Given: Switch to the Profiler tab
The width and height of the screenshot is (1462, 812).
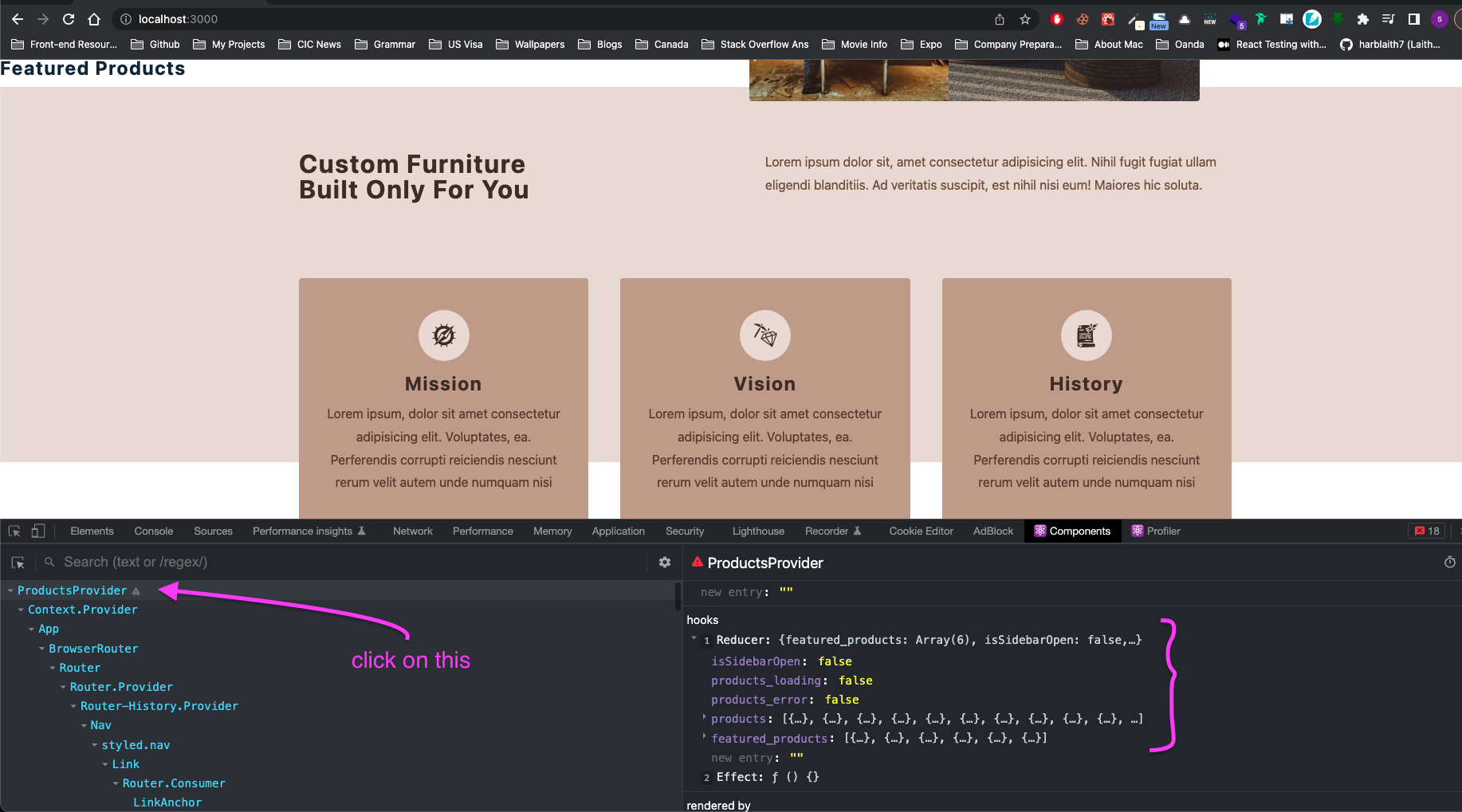Looking at the screenshot, I should 1156,532.
